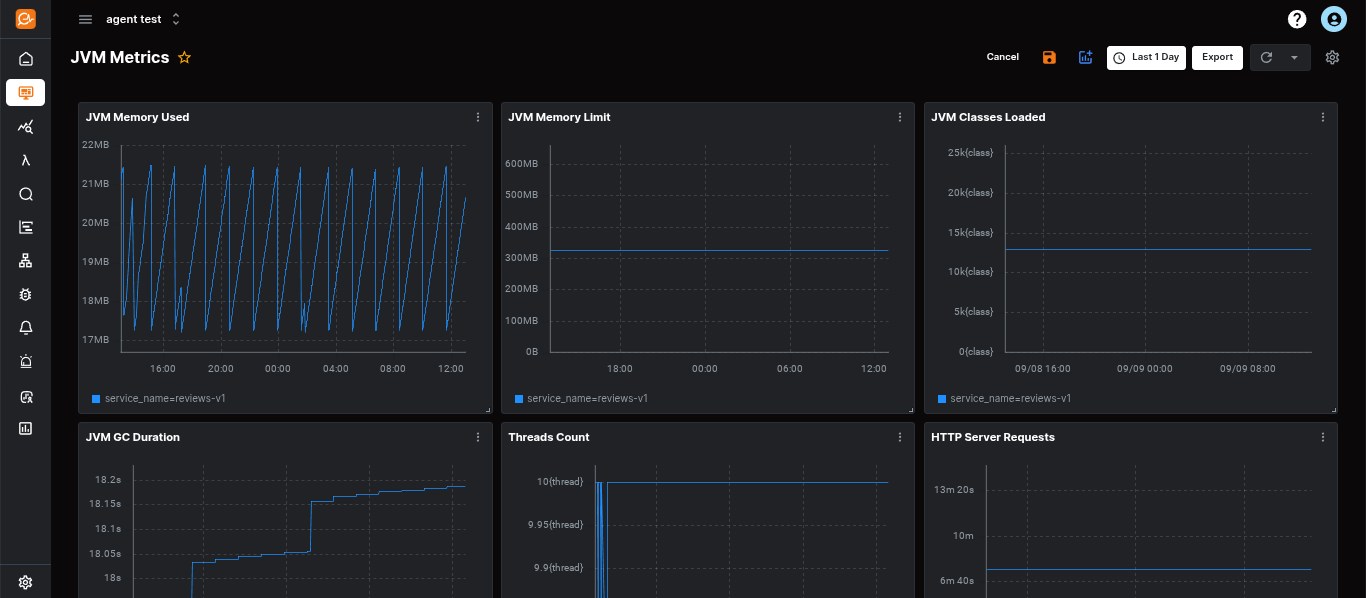Save the dashboard with the orange disk icon
The image size is (1366, 598).
point(1049,58)
